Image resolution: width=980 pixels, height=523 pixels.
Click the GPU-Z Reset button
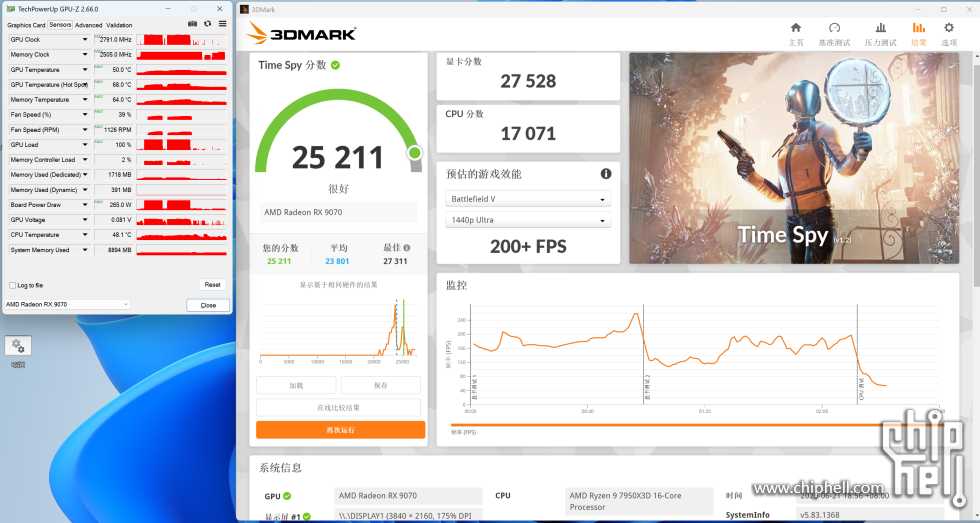tap(212, 284)
